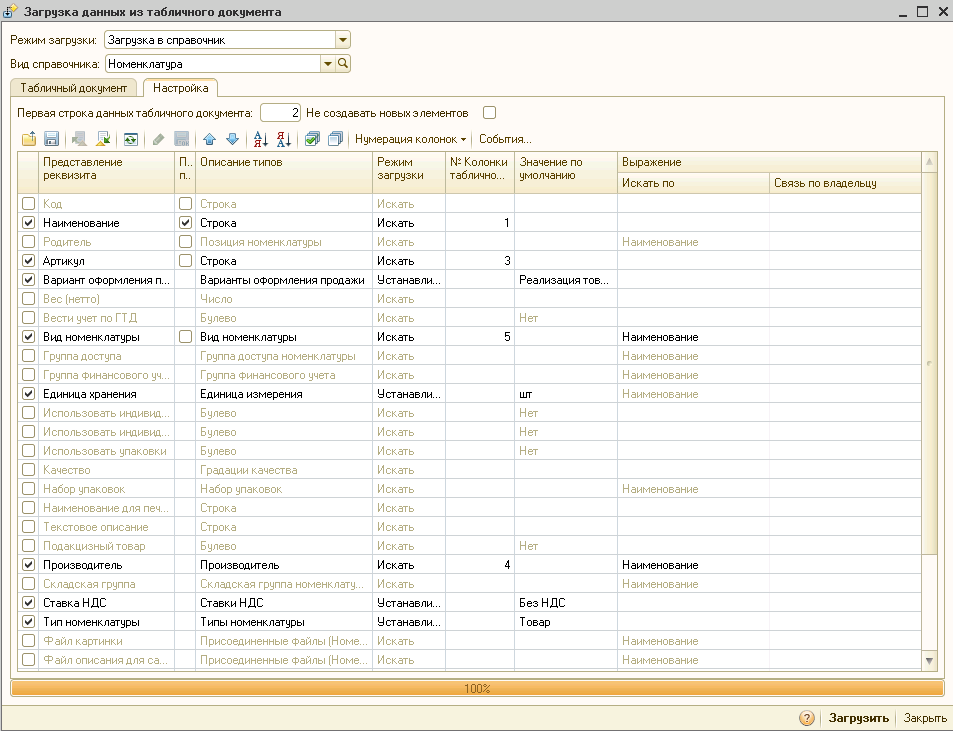
Task: Open the help question mark icon
Action: click(x=806, y=718)
